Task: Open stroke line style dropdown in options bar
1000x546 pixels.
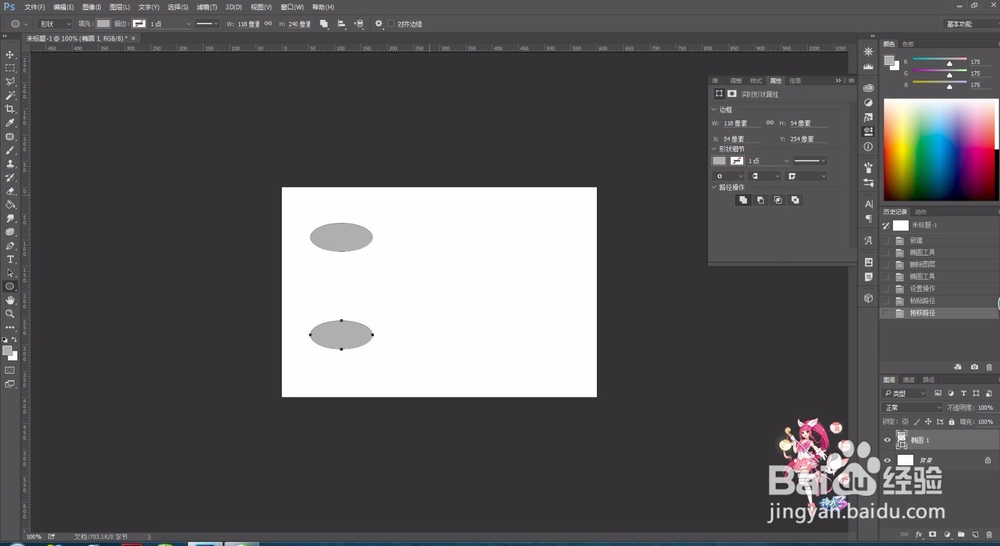Action: [207, 24]
